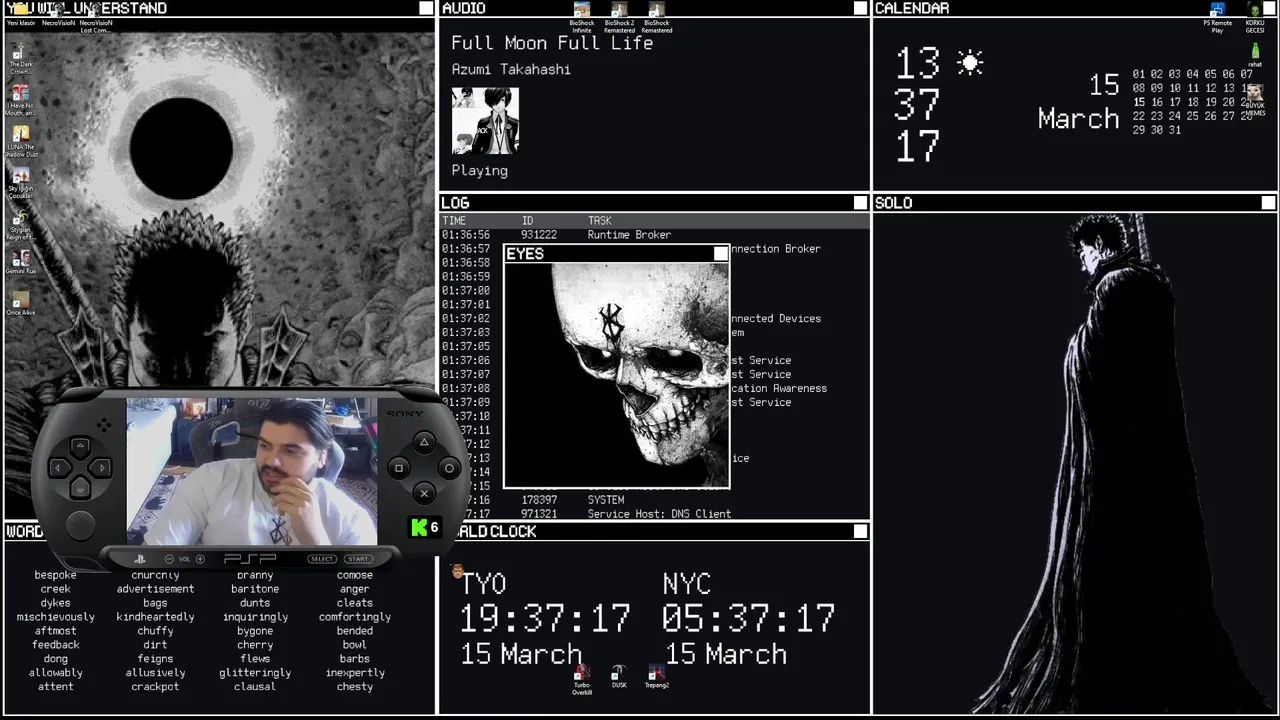The width and height of the screenshot is (1280, 720).
Task: Click the skull image in EYES window
Action: (617, 376)
